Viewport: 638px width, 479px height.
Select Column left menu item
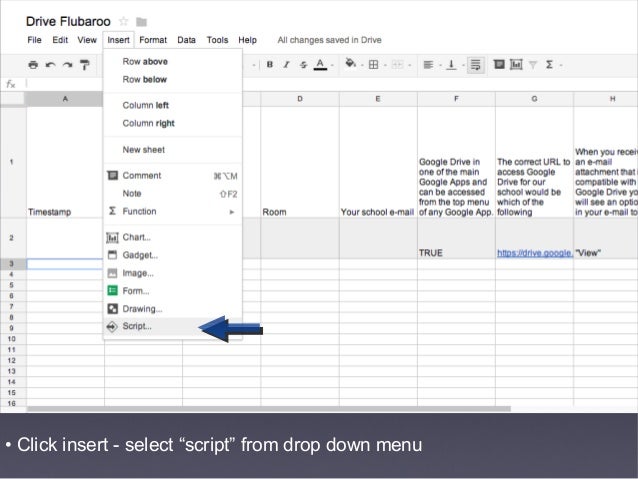(173, 105)
